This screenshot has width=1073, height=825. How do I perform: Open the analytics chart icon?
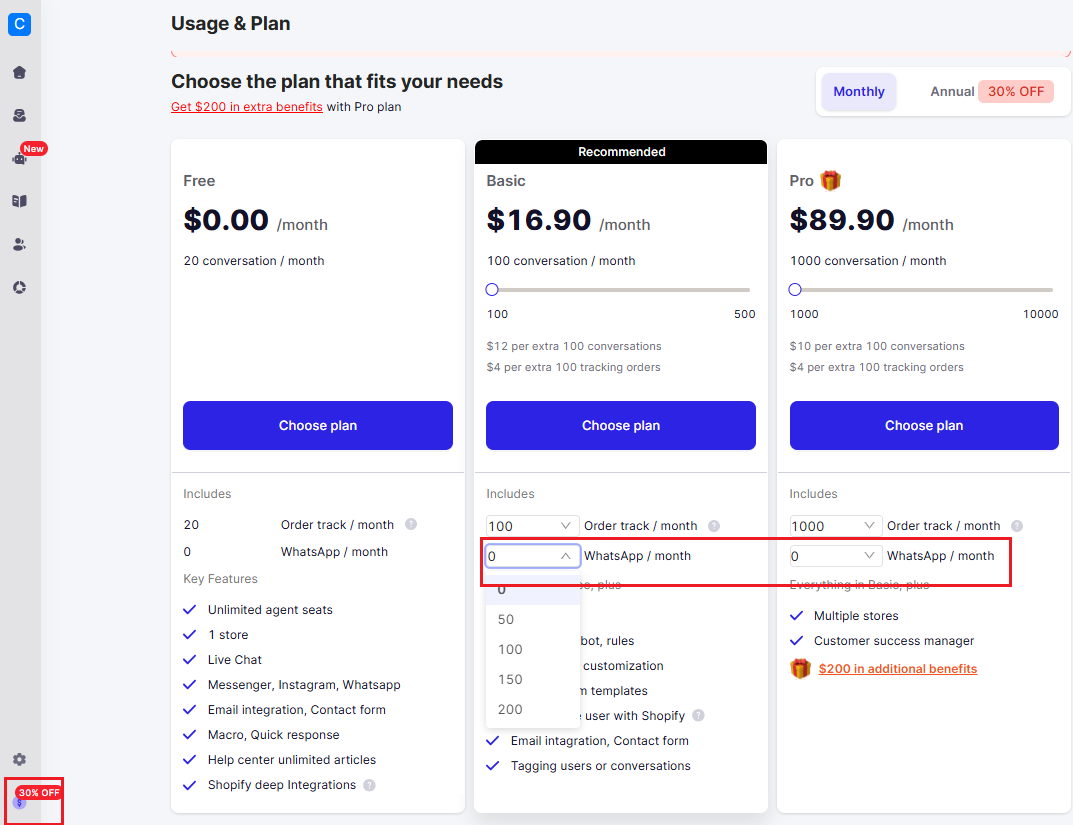click(19, 287)
